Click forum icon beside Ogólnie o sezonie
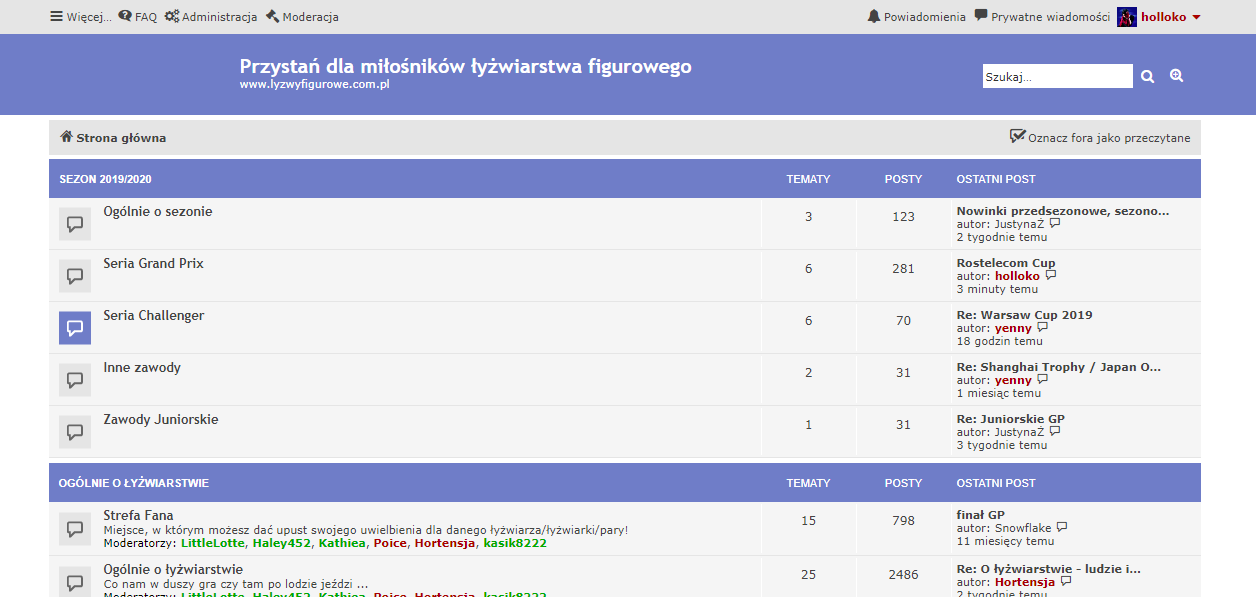Screen dimensions: 1256x597 pyautogui.click(x=75, y=224)
